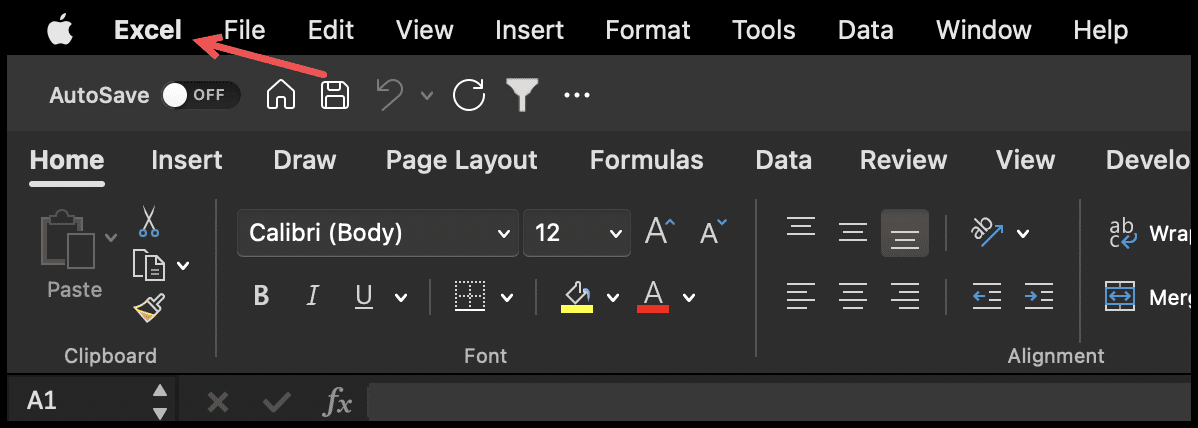Expand the Paste options dropdown arrow
The image size is (1198, 428).
111,237
